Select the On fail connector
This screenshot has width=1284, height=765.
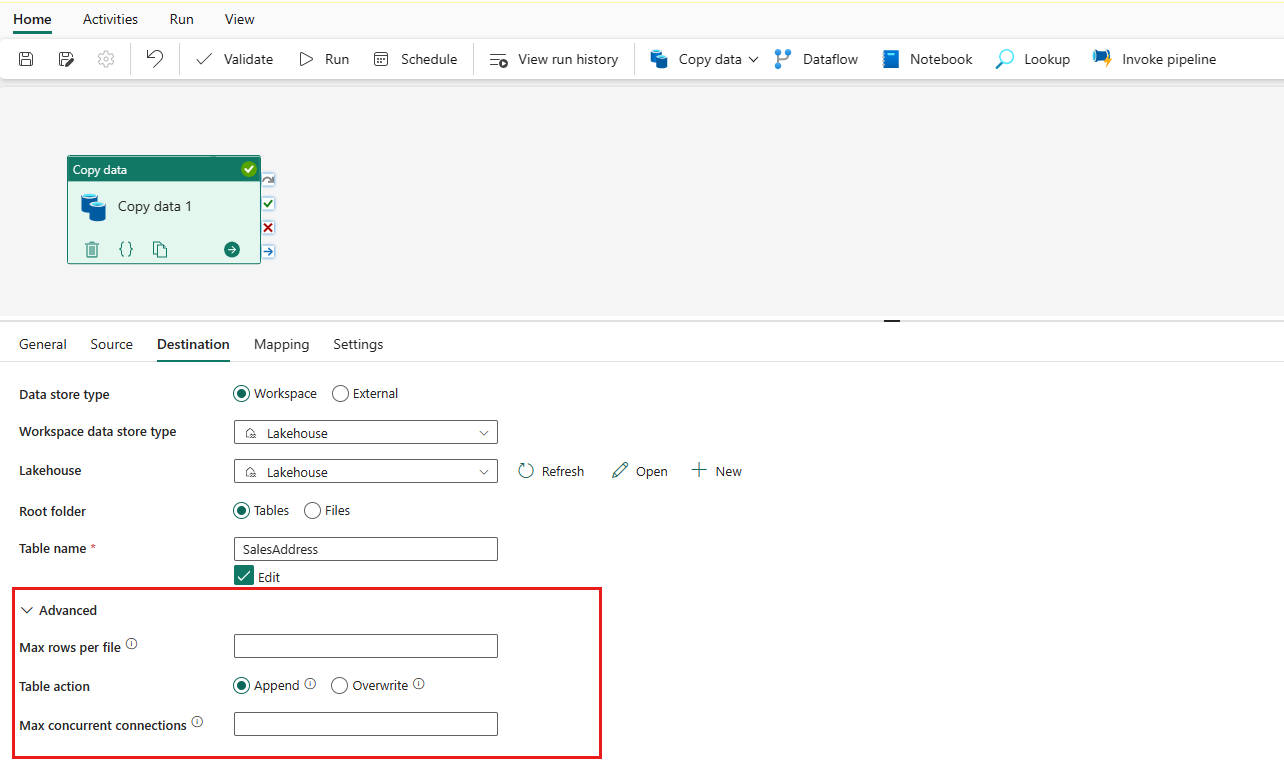point(268,228)
